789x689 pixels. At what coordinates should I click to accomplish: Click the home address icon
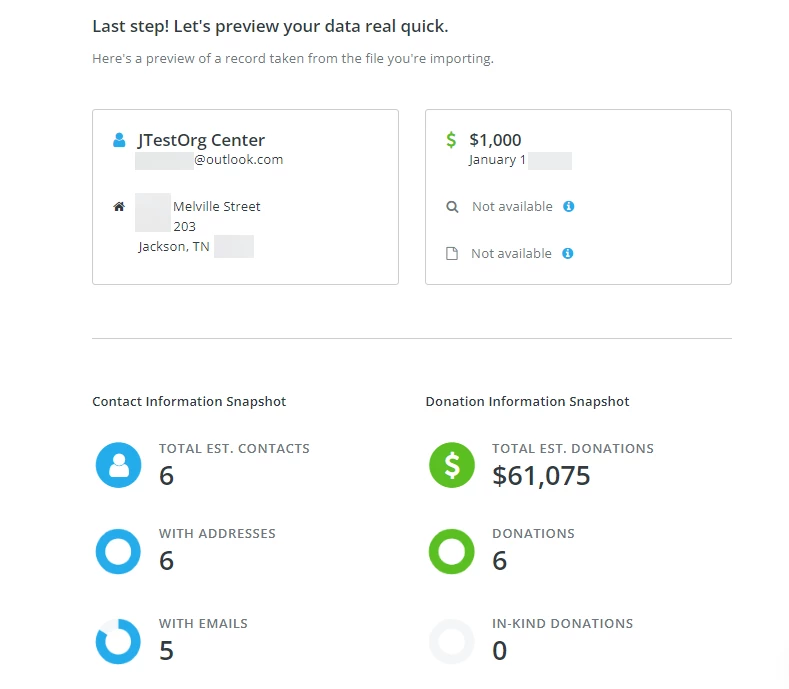click(x=119, y=207)
